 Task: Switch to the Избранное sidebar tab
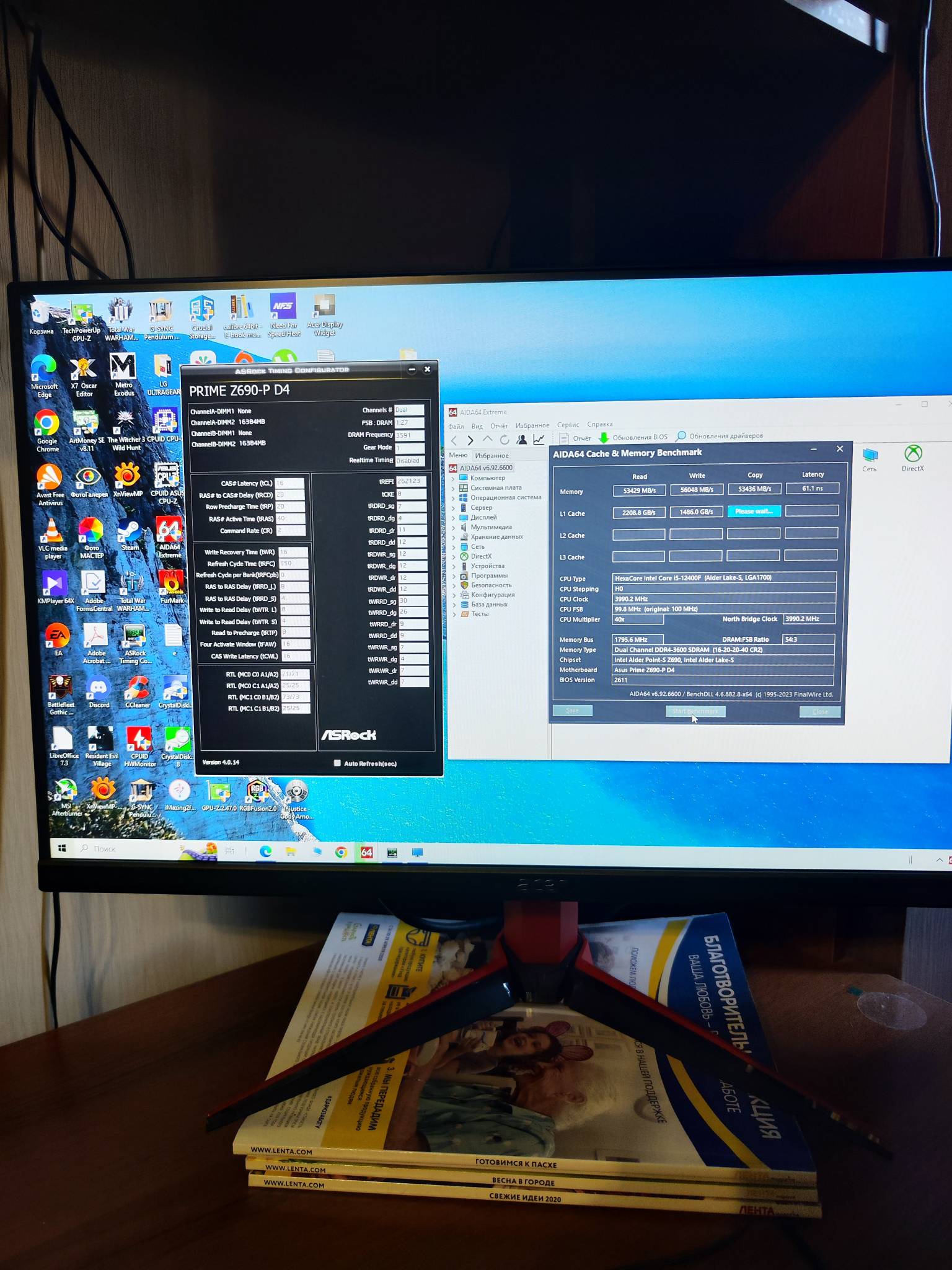coord(491,456)
